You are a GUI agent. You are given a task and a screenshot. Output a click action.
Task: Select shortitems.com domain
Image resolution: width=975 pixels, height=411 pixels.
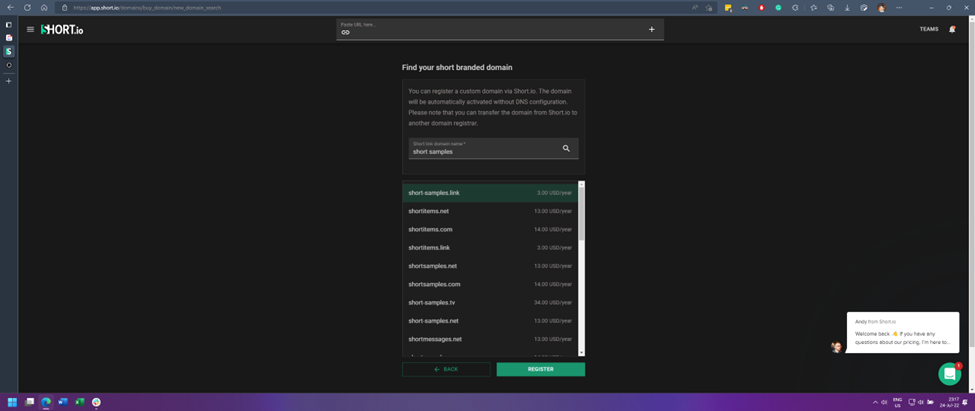490,229
